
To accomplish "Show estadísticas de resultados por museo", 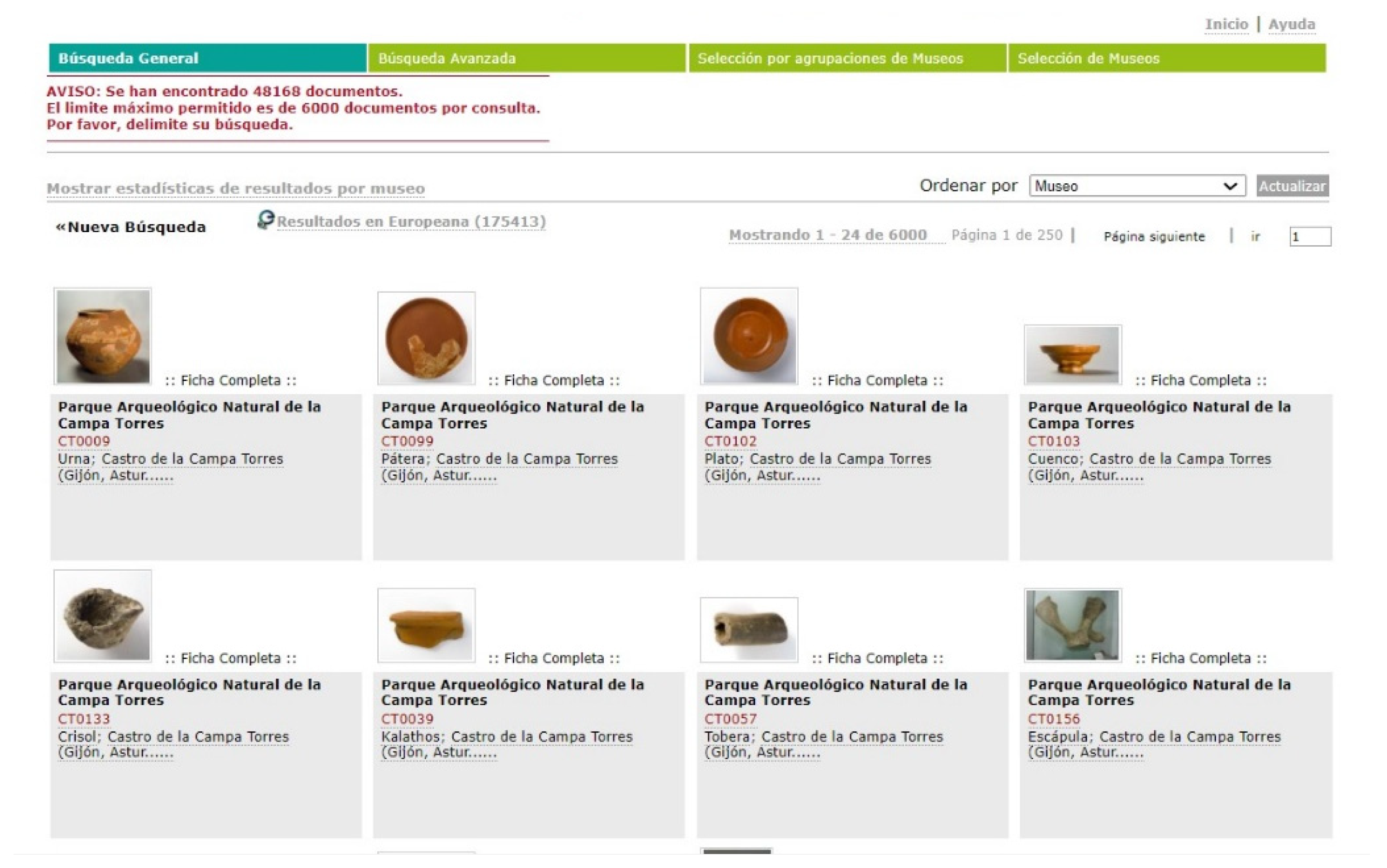I will 236,188.
